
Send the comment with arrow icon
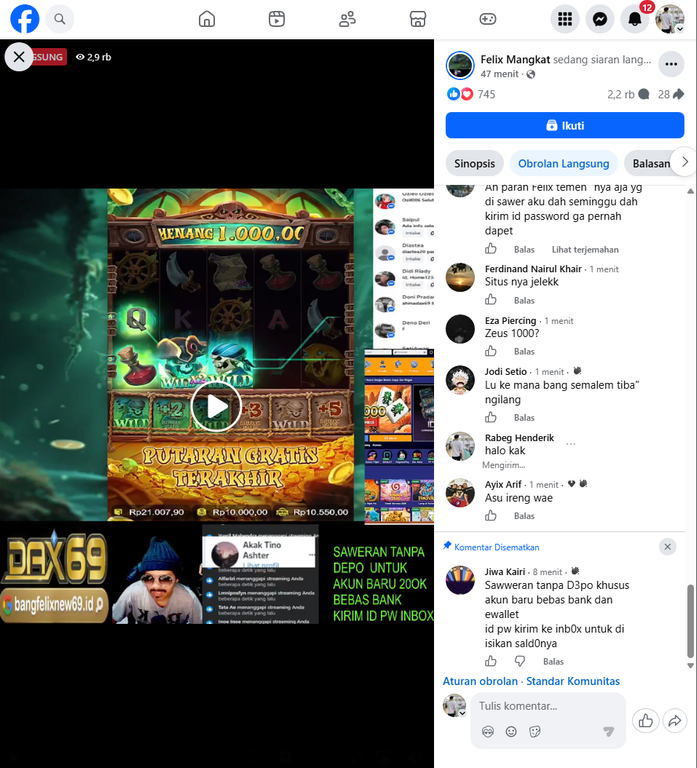click(608, 732)
